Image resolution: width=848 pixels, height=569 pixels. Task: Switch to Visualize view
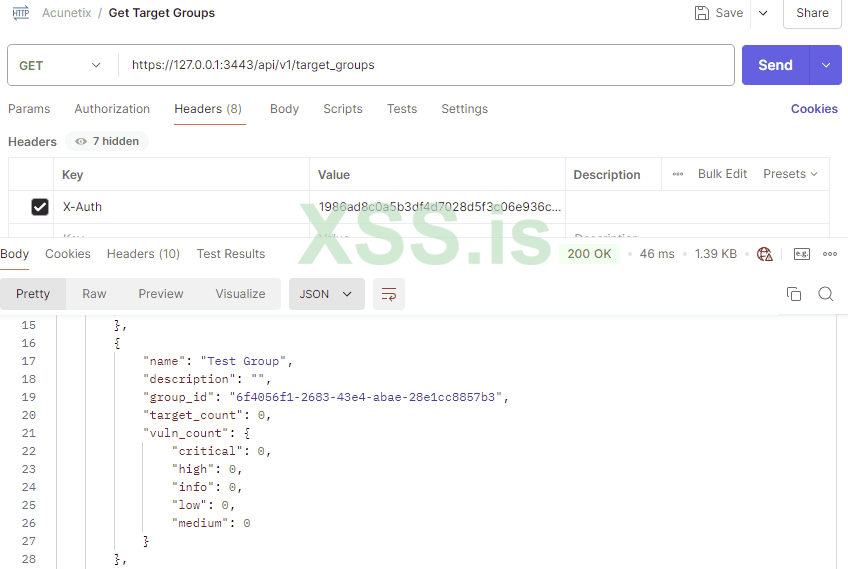240,294
